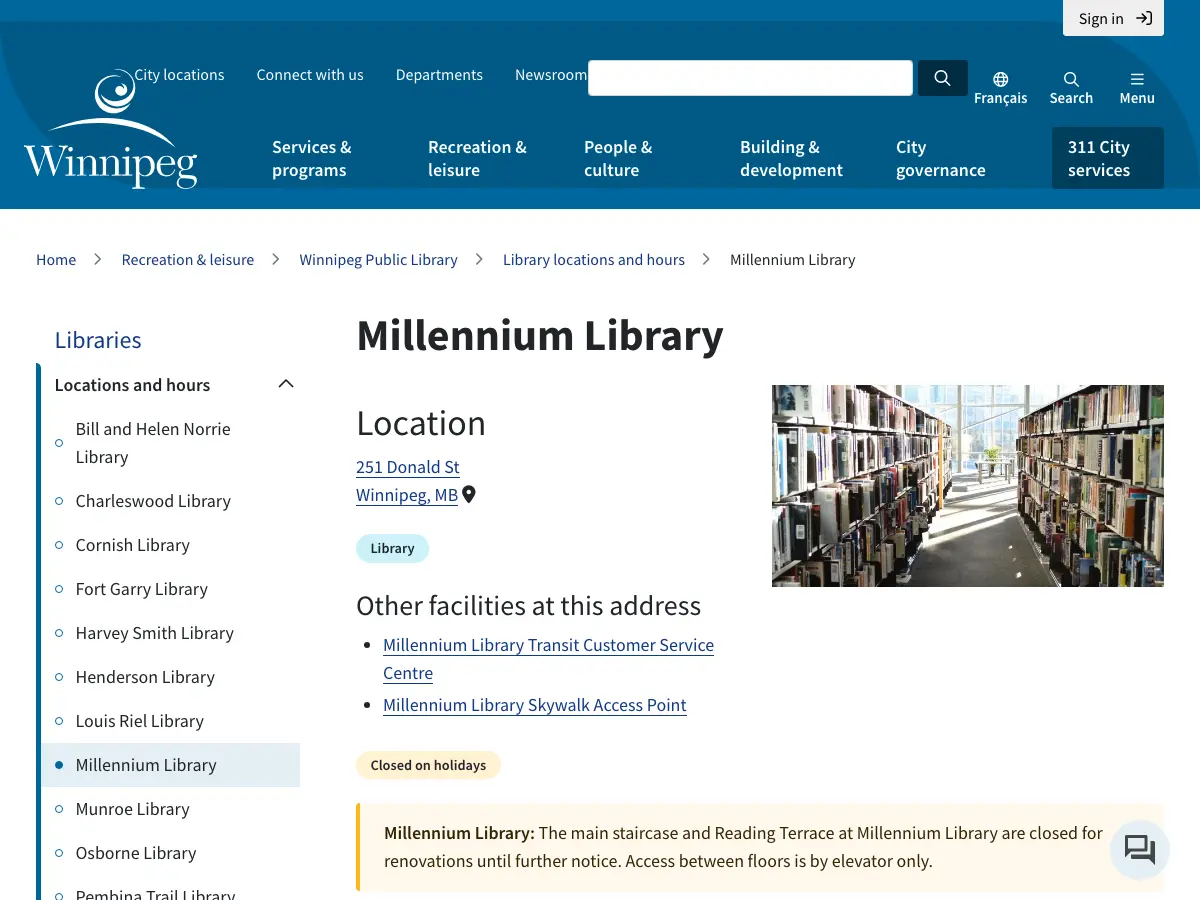Click 311 City services button
Viewport: 1200px width, 900px height.
pyautogui.click(x=1108, y=158)
